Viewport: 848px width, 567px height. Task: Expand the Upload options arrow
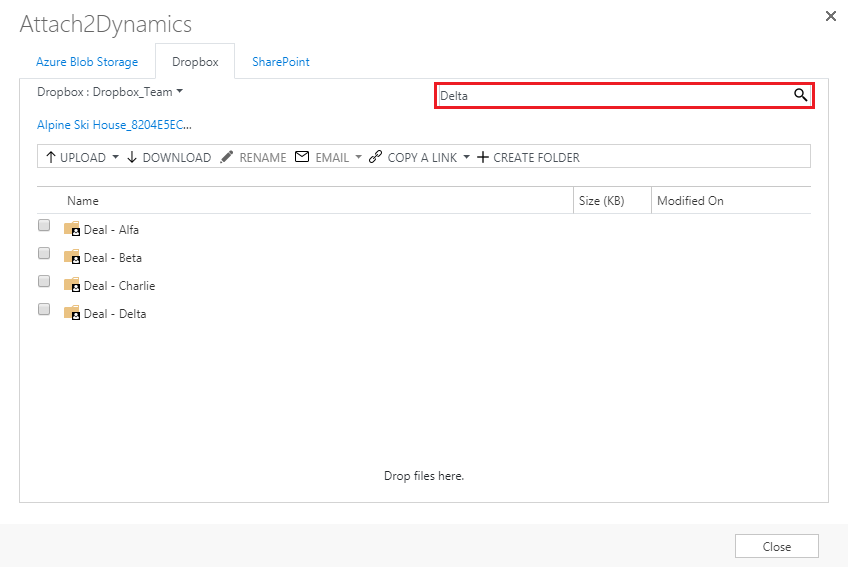[115, 157]
